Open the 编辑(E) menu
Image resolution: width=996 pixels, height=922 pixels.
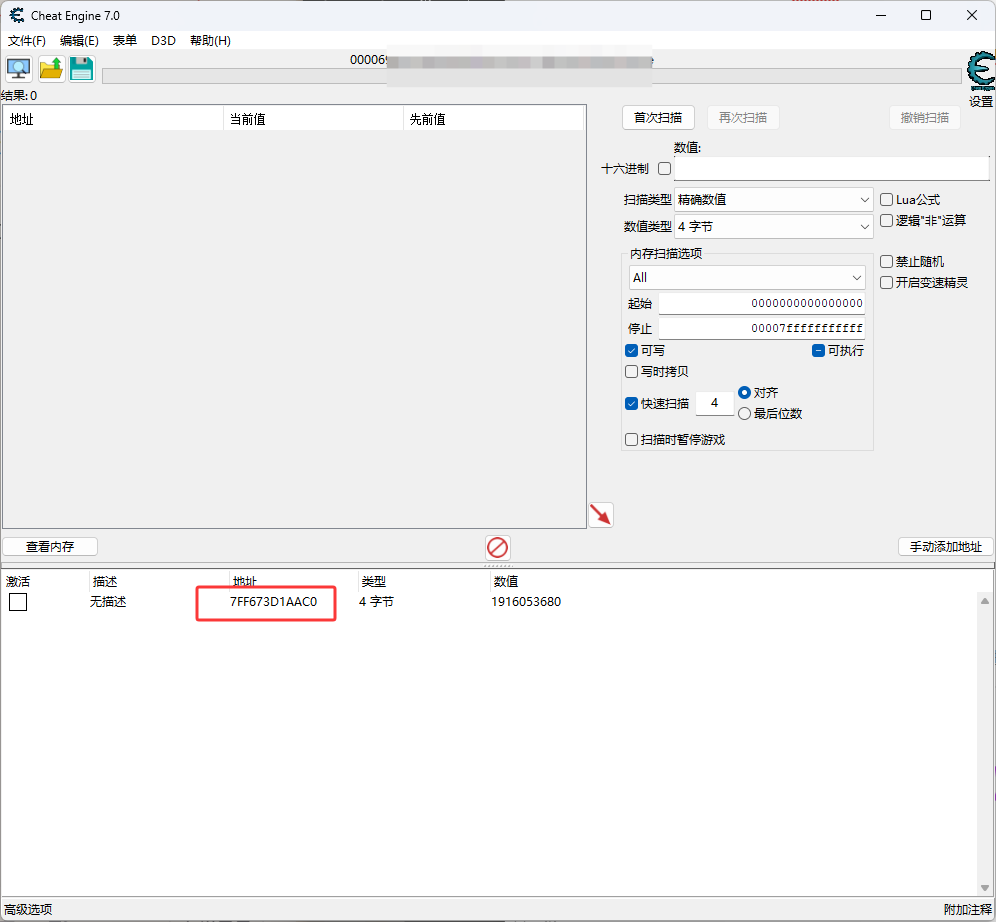[x=79, y=41]
